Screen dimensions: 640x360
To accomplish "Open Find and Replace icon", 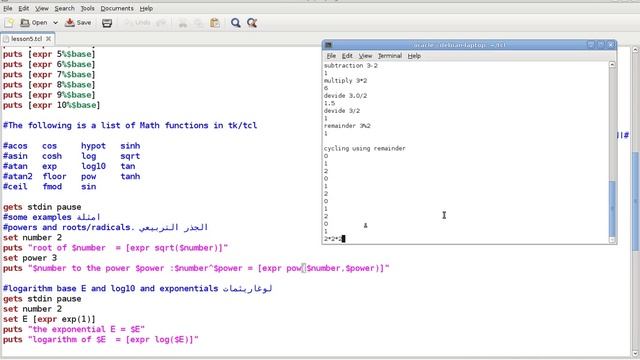I will click(252, 23).
